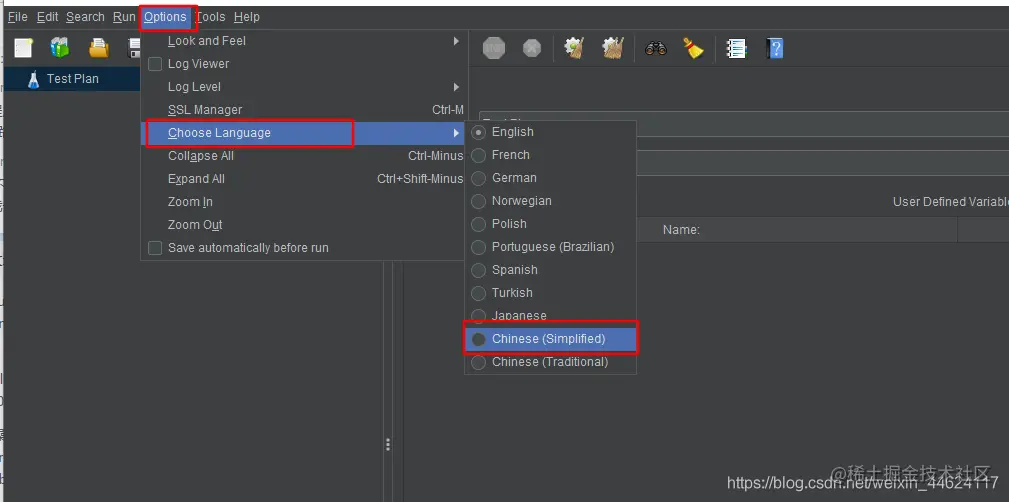The width and height of the screenshot is (1009, 502).
Task: Open the Help question mark book icon
Action: (x=775, y=49)
